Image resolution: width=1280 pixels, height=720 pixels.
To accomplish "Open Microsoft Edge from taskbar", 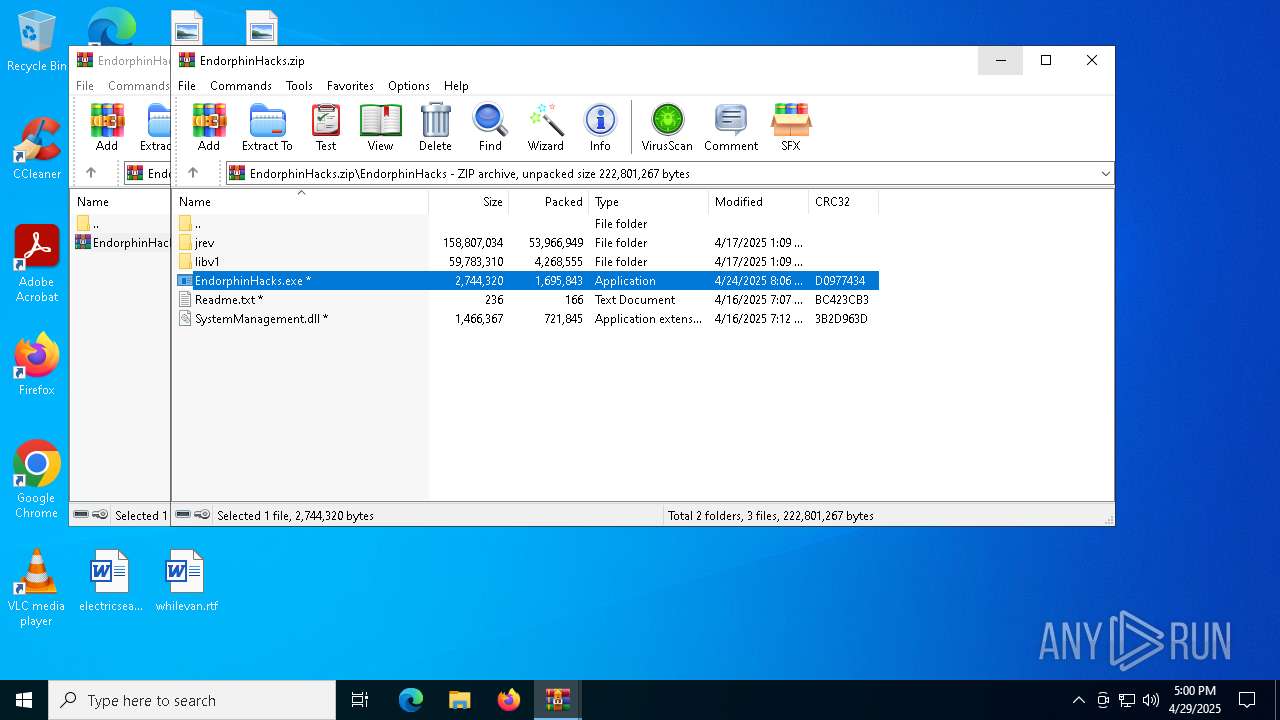I will point(411,700).
